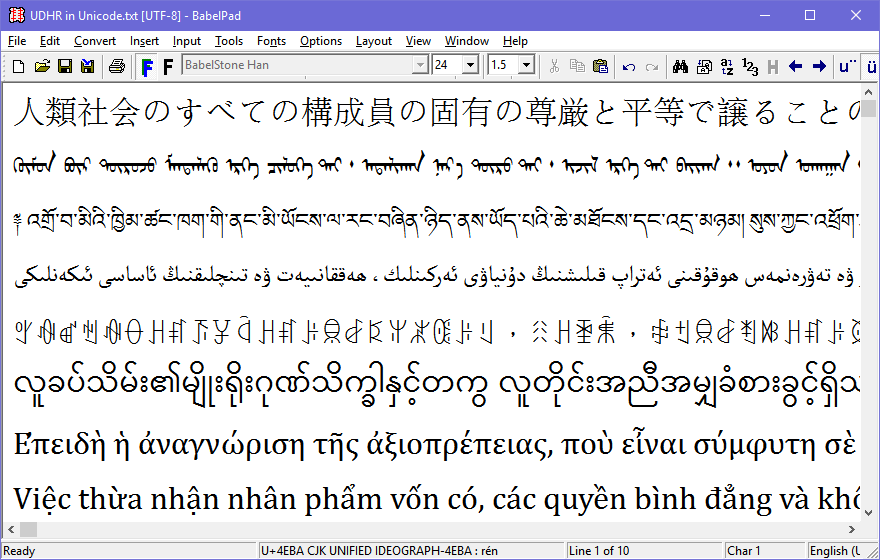The height and width of the screenshot is (560, 880).
Task: Click the 123 line numbers icon
Action: pos(749,66)
